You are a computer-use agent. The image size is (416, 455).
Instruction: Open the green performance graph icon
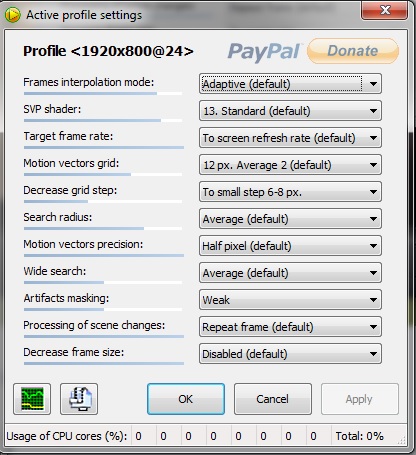coord(32,399)
